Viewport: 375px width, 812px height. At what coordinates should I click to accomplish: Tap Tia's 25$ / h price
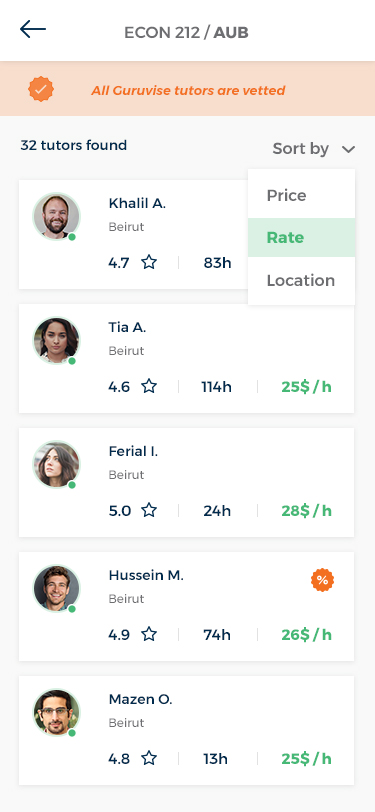coord(307,387)
